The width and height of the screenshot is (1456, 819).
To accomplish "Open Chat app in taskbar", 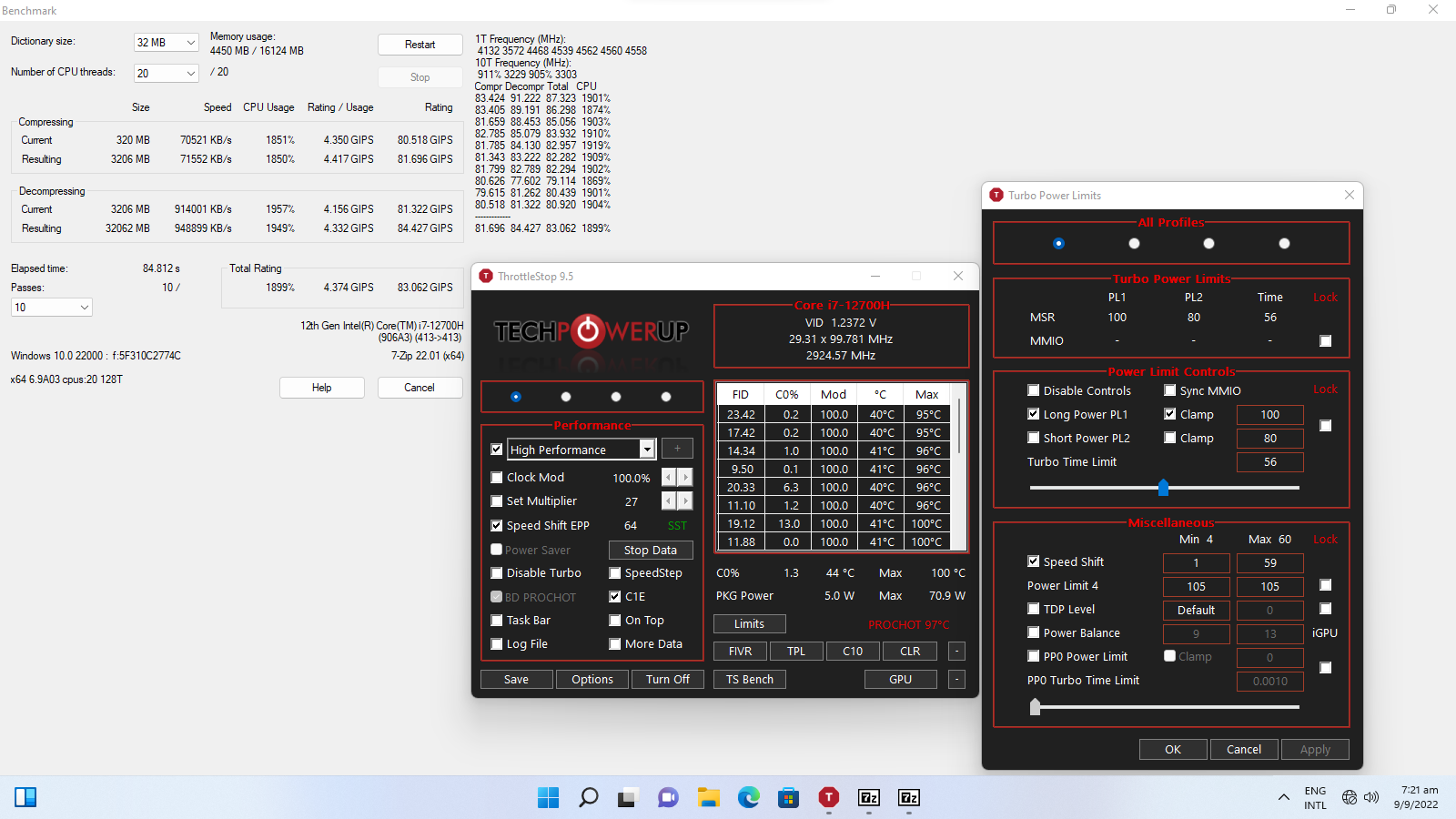I will pos(668,798).
